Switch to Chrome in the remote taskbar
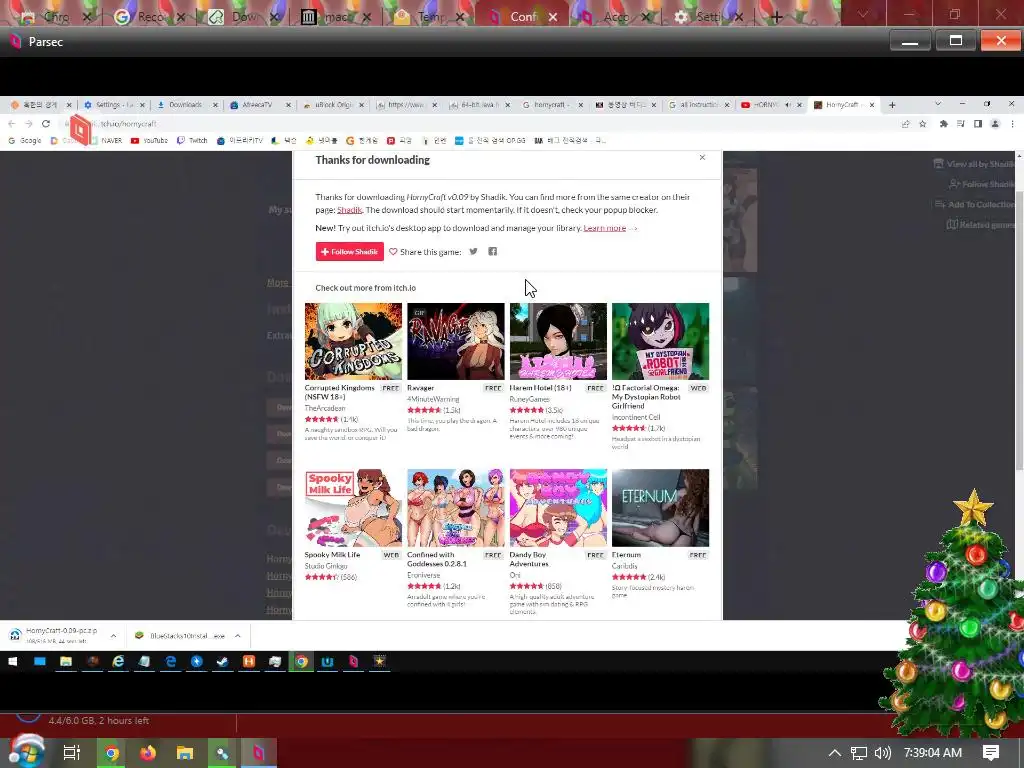Viewport: 1024px width, 768px height. pos(301,662)
